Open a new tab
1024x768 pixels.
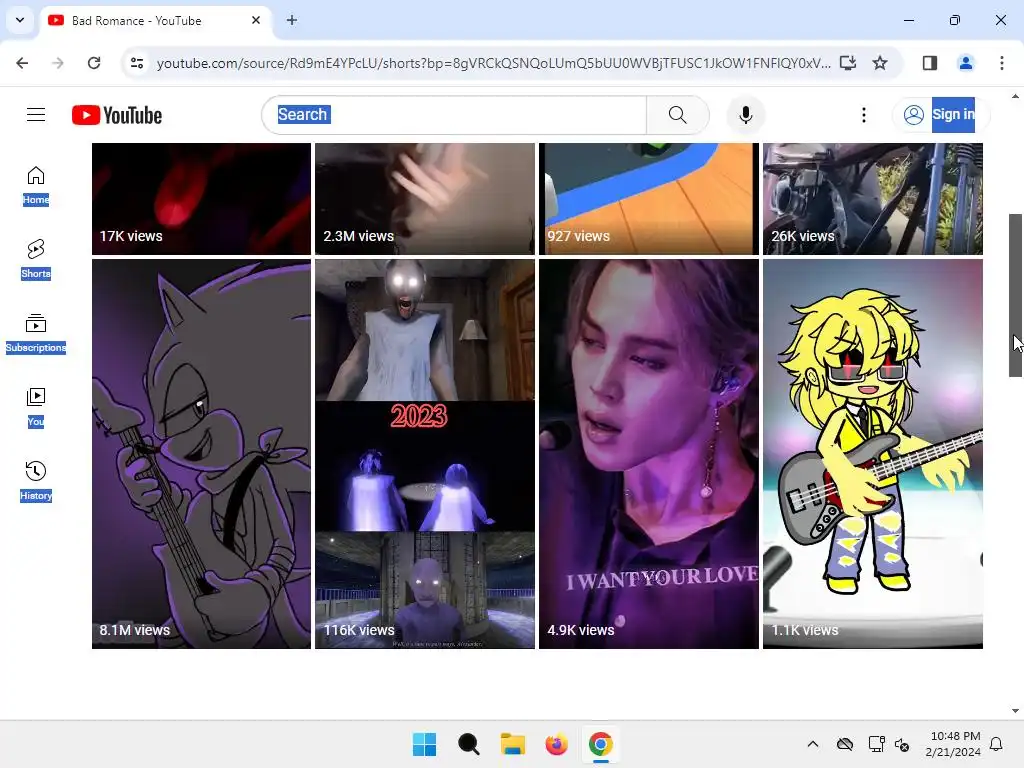(x=292, y=20)
